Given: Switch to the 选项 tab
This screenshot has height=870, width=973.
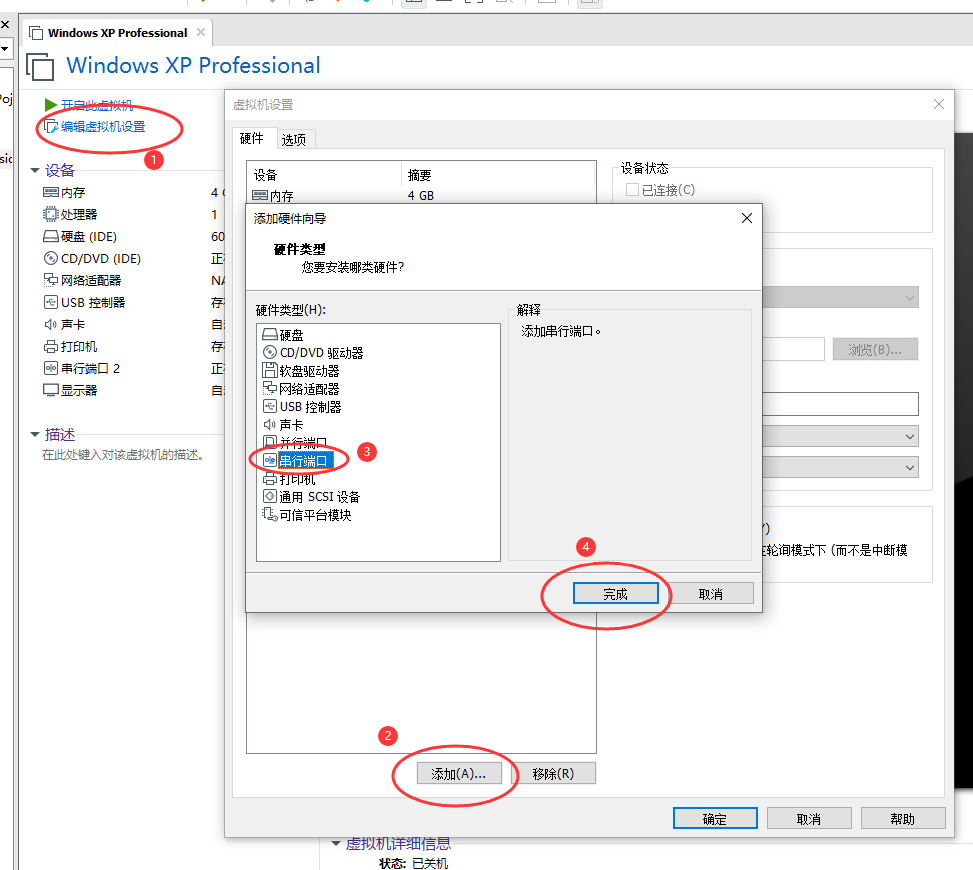Looking at the screenshot, I should tap(294, 140).
